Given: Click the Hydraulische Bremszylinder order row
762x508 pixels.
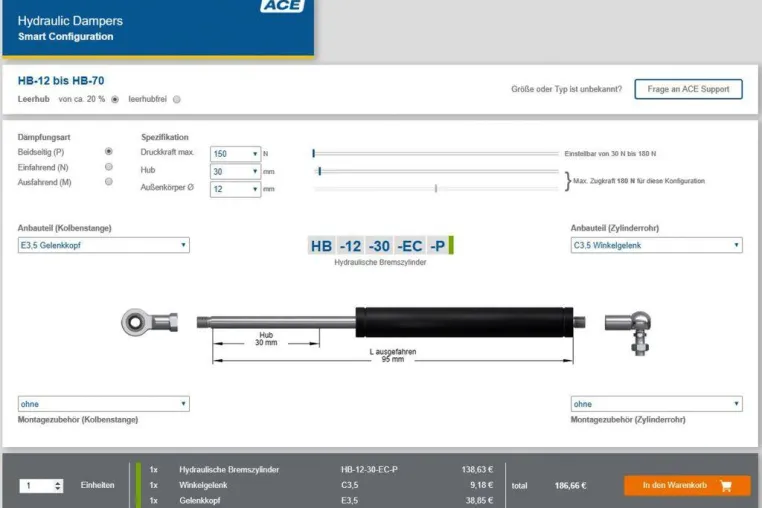Looking at the screenshot, I should pos(322,470).
